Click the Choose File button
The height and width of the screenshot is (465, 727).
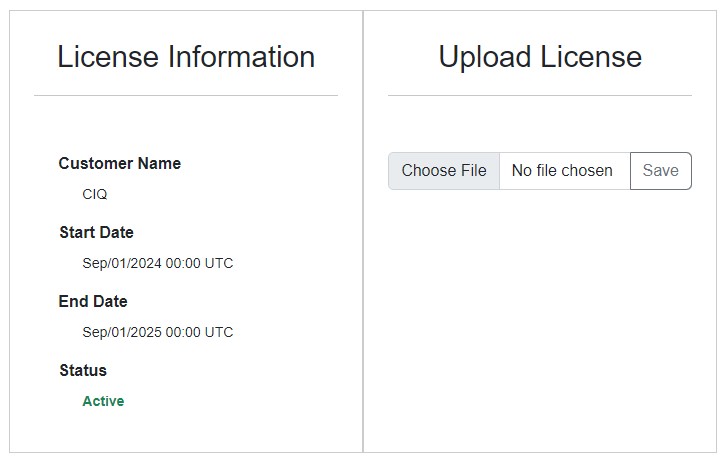[x=443, y=171]
